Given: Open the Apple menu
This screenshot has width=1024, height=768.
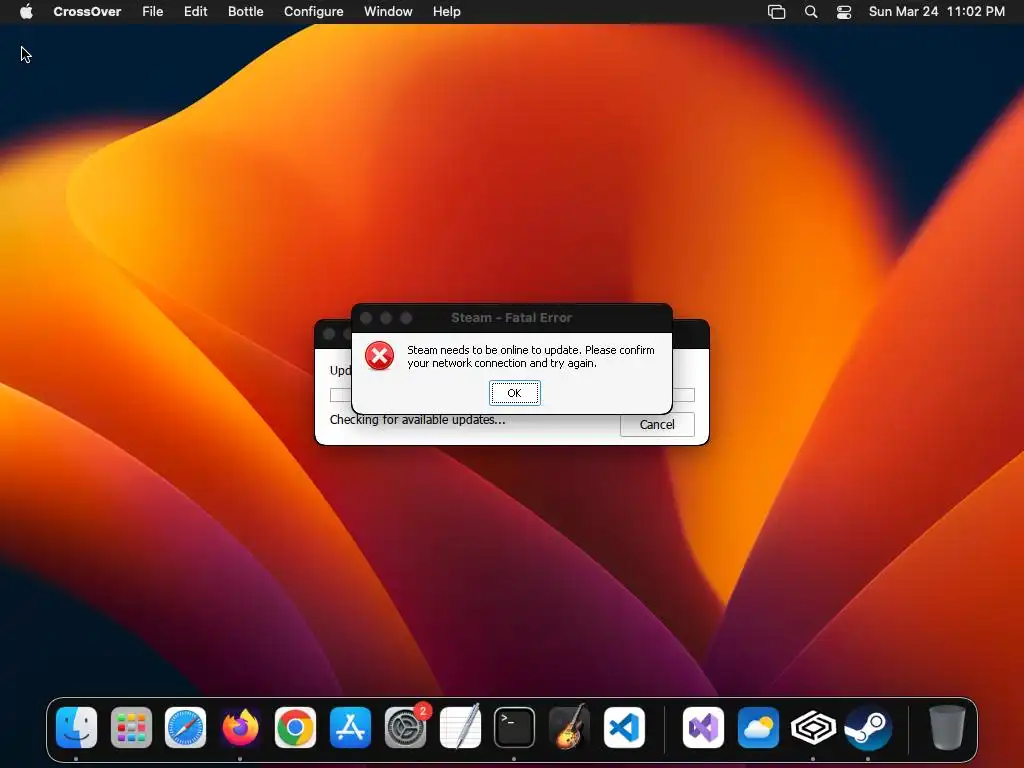Looking at the screenshot, I should coord(26,12).
